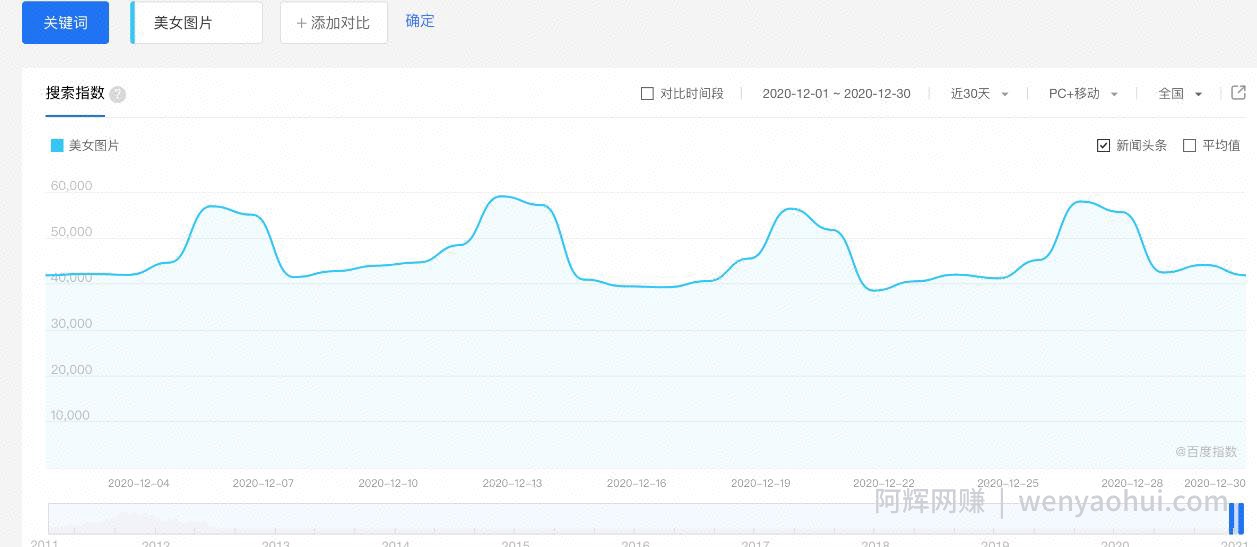Click the 美女图片 keyword field
The width and height of the screenshot is (1257, 547).
click(x=197, y=22)
